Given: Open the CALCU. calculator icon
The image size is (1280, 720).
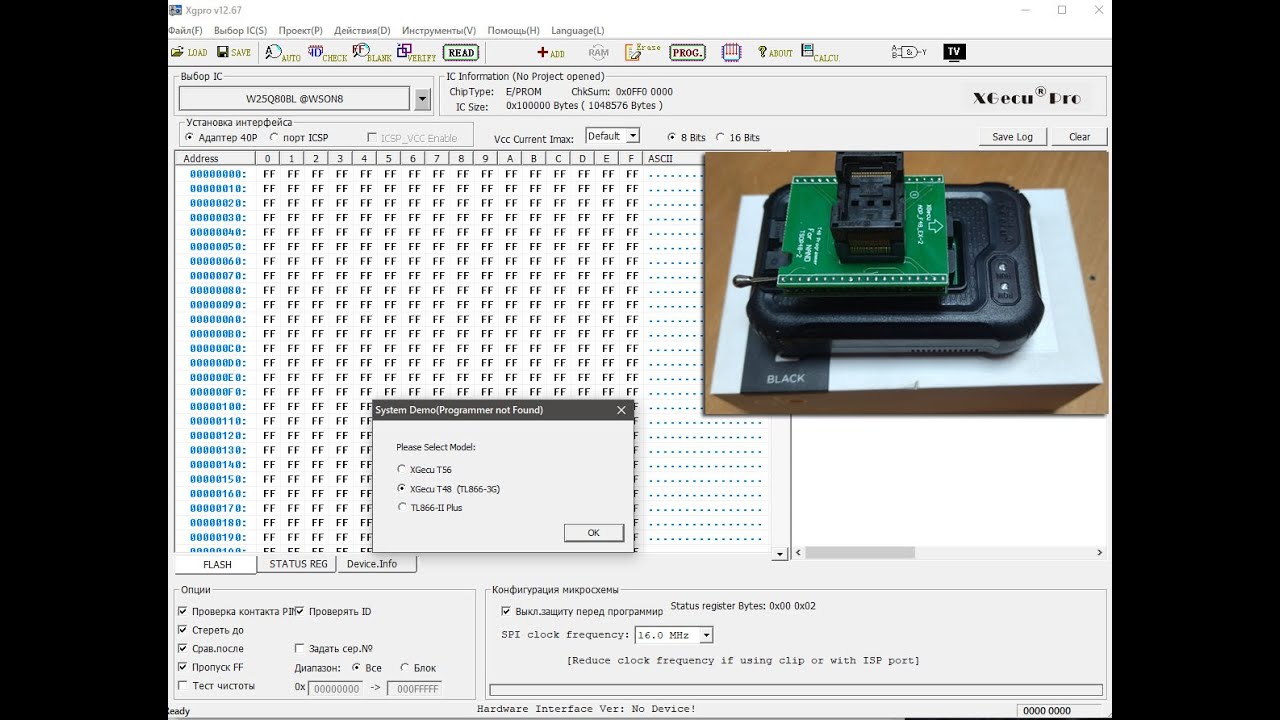Looking at the screenshot, I should point(820,53).
